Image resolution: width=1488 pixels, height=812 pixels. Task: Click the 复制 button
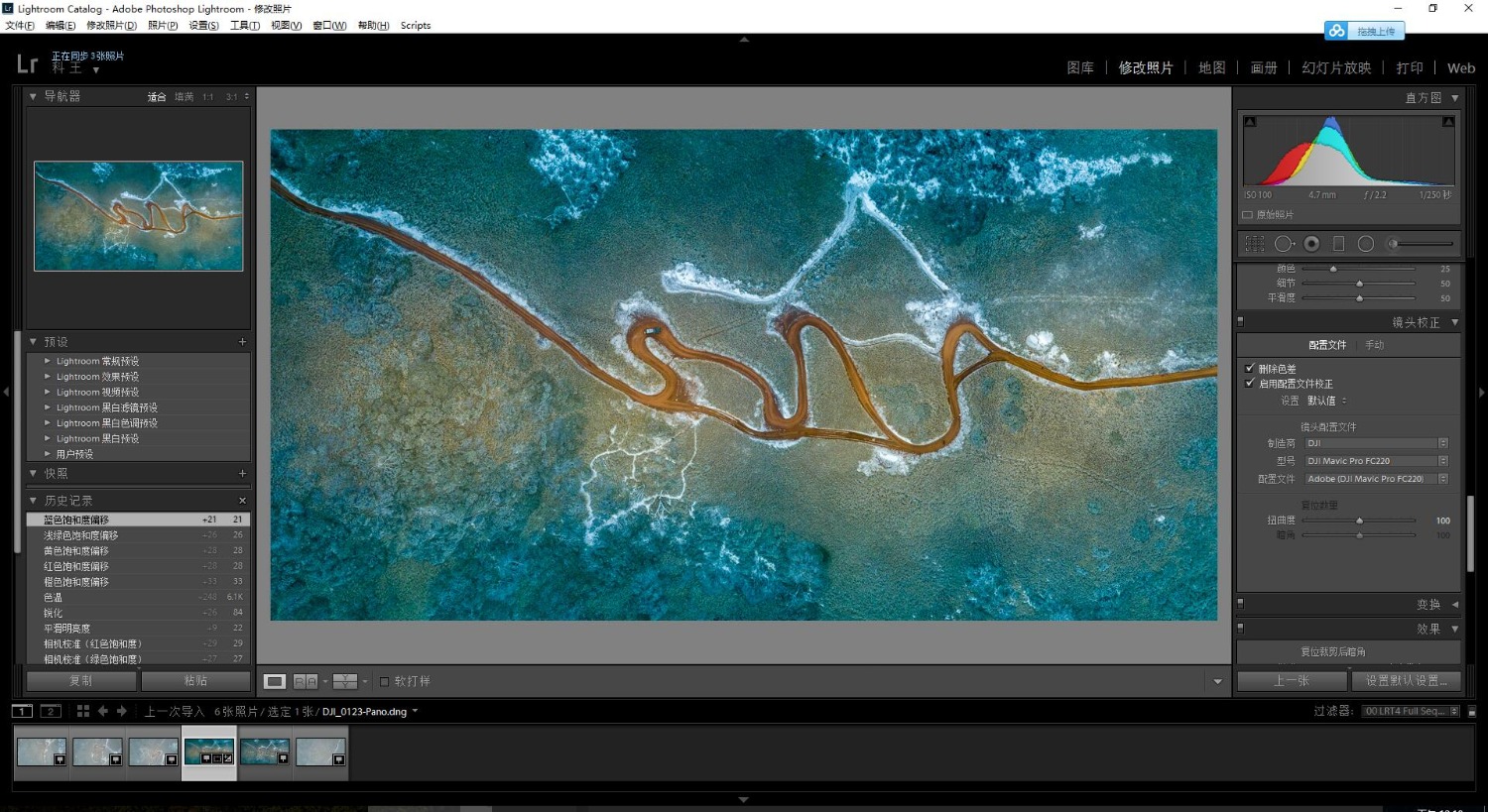pos(80,681)
